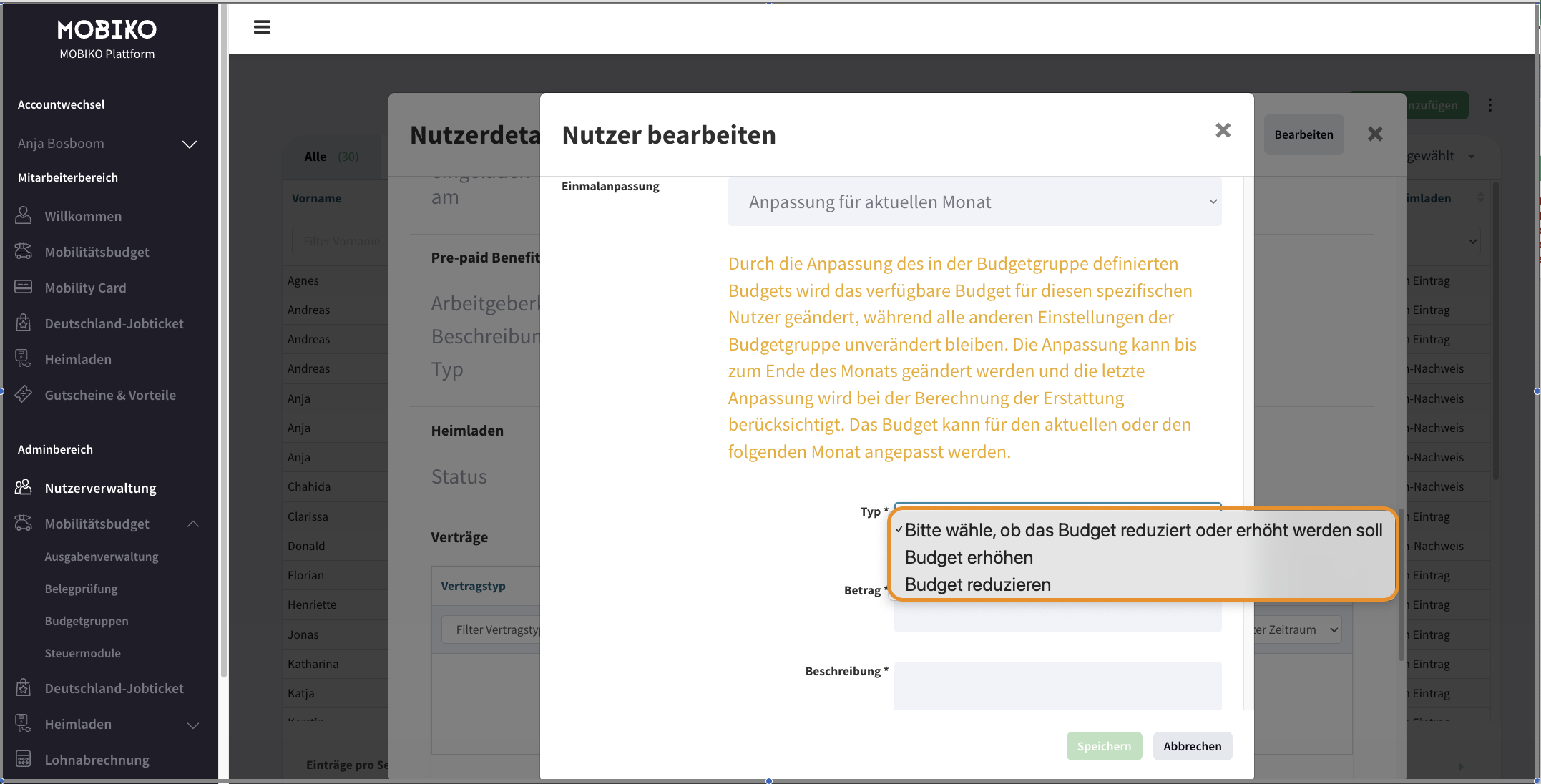
Task: Close the Nutzer bearbeiten dialog
Action: coord(1223,130)
